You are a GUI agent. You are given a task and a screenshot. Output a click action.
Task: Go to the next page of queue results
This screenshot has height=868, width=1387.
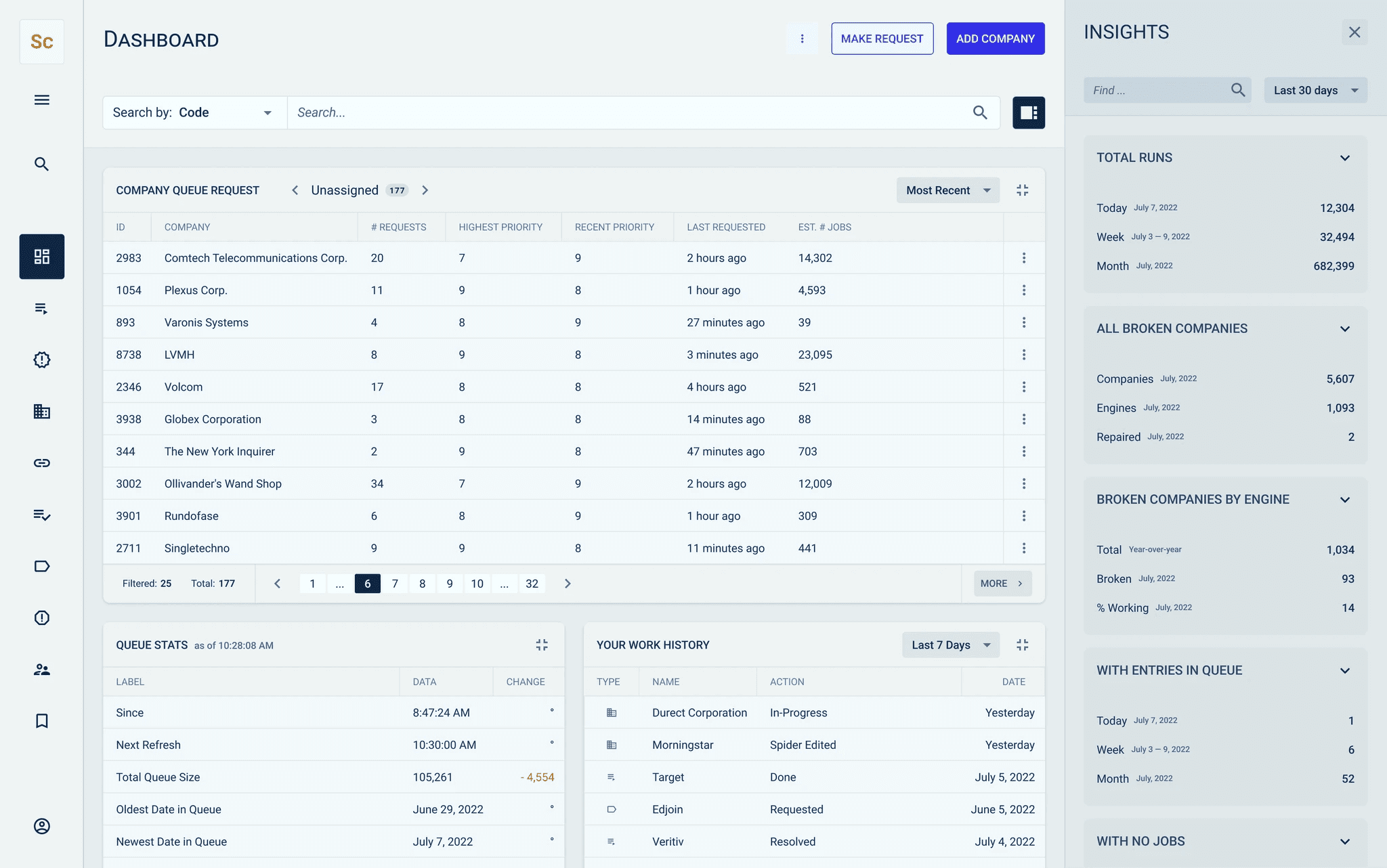point(568,584)
